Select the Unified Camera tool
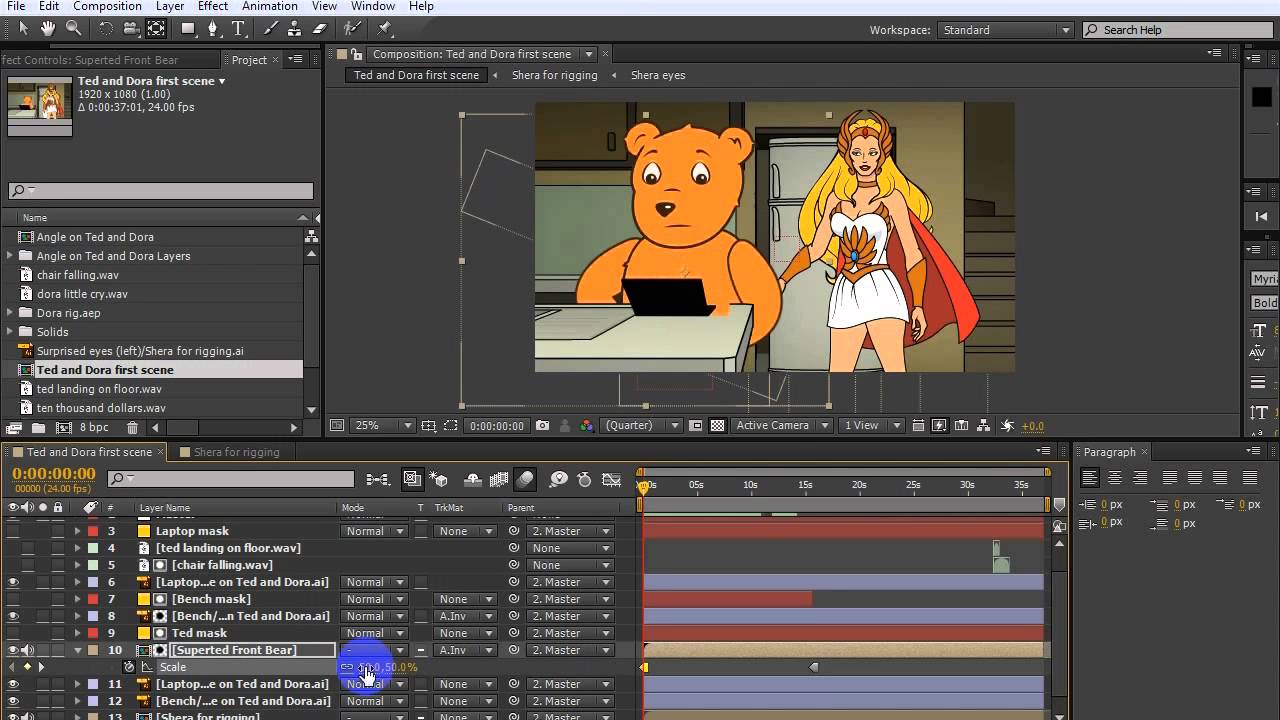The height and width of the screenshot is (720, 1280). click(x=131, y=29)
